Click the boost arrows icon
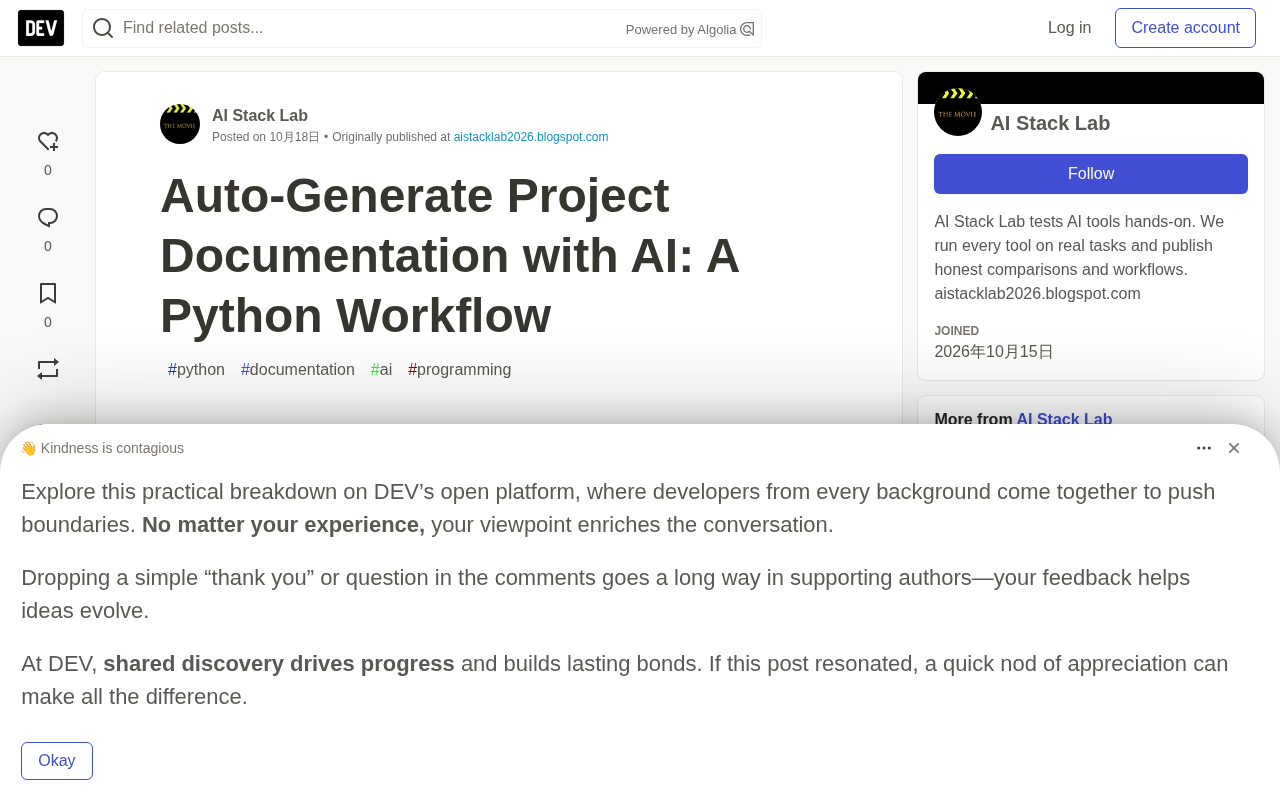Viewport: 1280px width, 800px height. (48, 369)
